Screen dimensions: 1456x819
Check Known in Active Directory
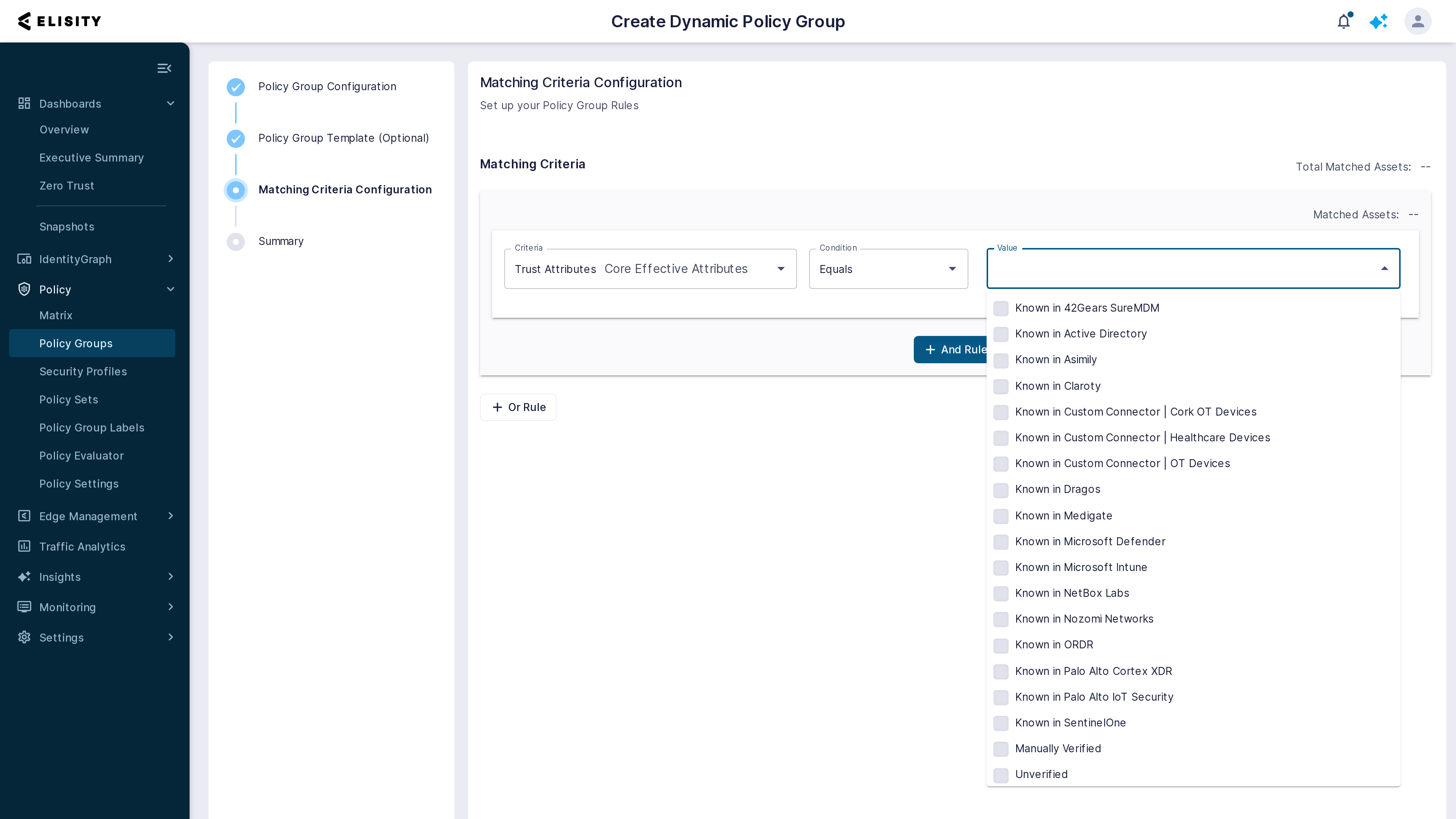point(1001,334)
